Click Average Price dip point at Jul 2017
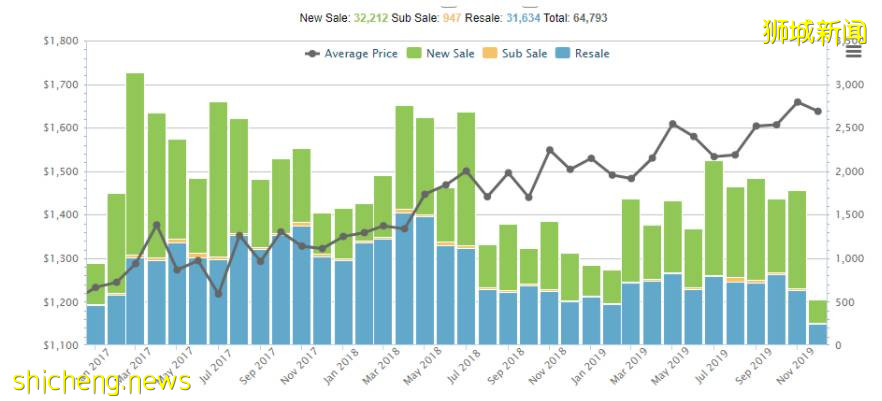The image size is (882, 401). (x=218, y=294)
